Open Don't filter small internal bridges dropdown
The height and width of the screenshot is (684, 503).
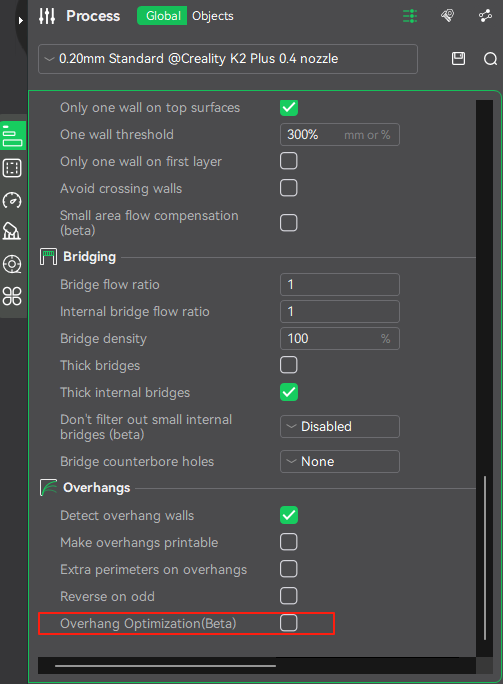(x=339, y=426)
